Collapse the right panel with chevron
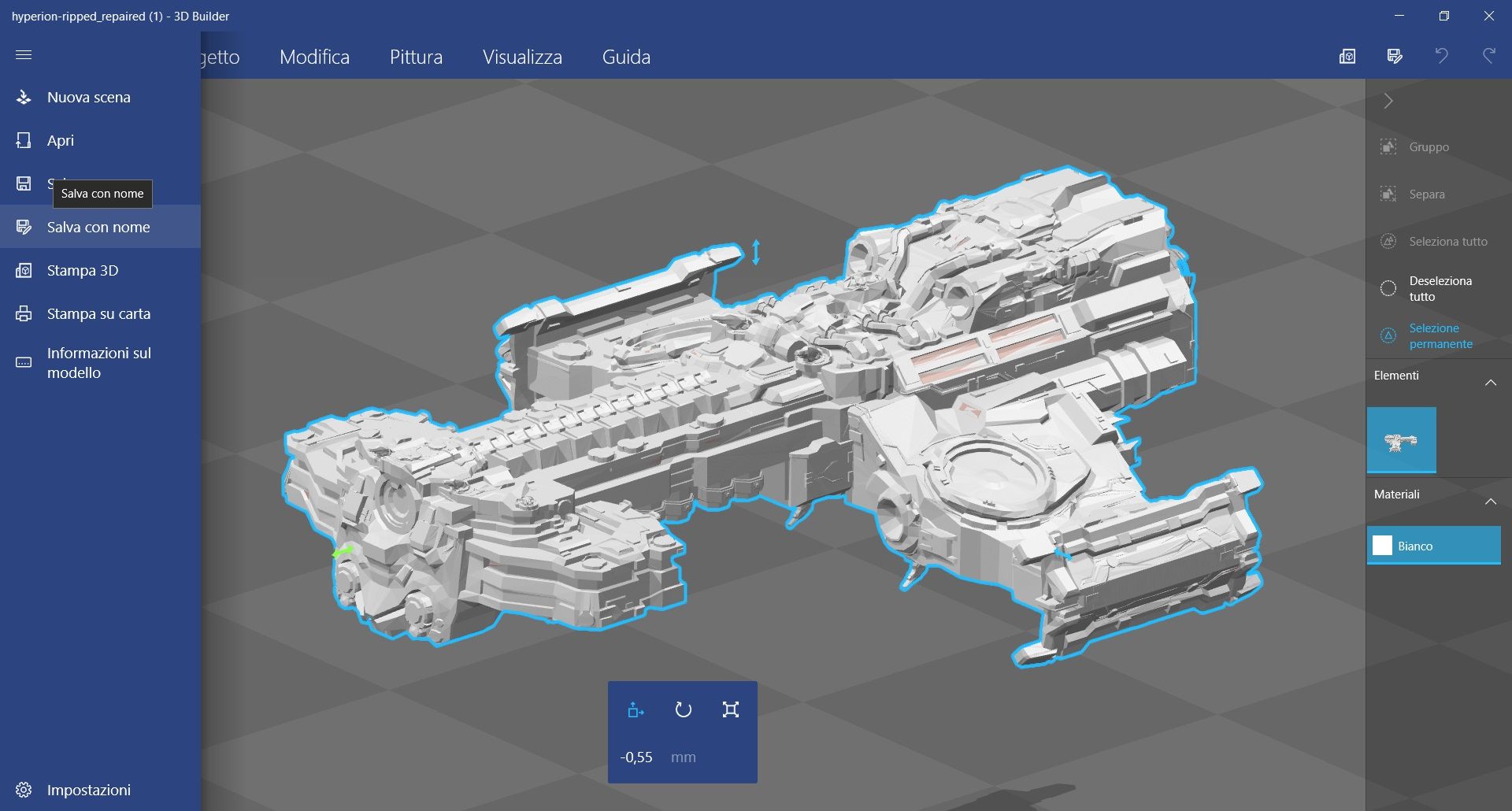1512x811 pixels. [x=1388, y=101]
